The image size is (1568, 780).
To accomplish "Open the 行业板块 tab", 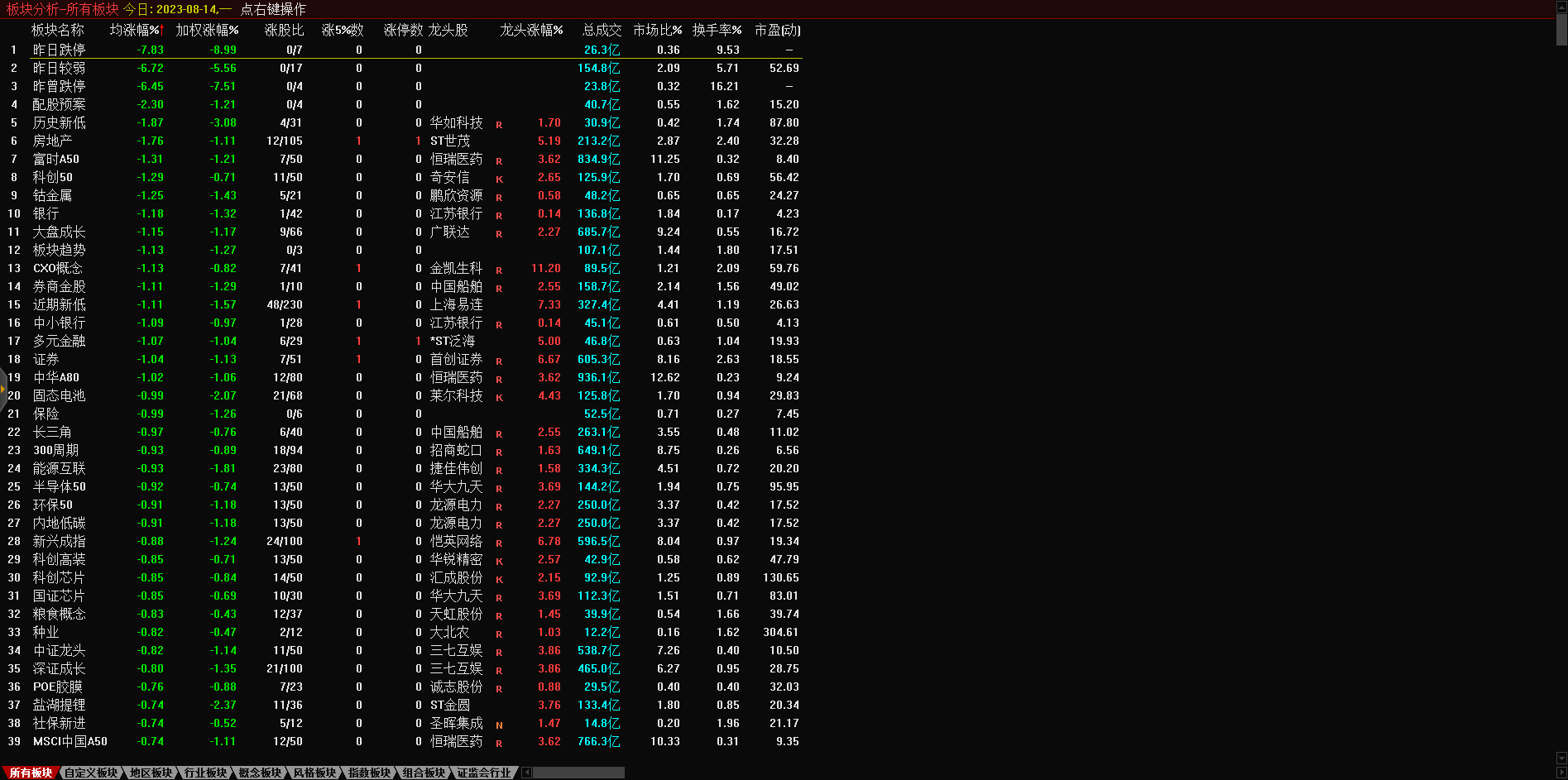I will (205, 773).
